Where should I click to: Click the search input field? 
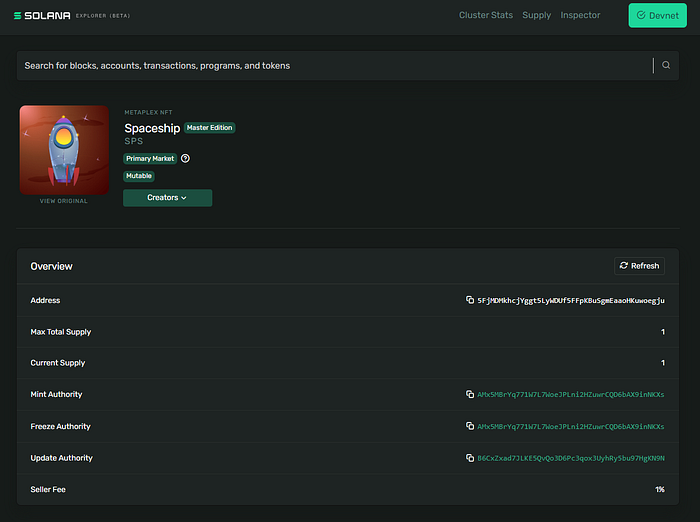[x=330, y=66]
